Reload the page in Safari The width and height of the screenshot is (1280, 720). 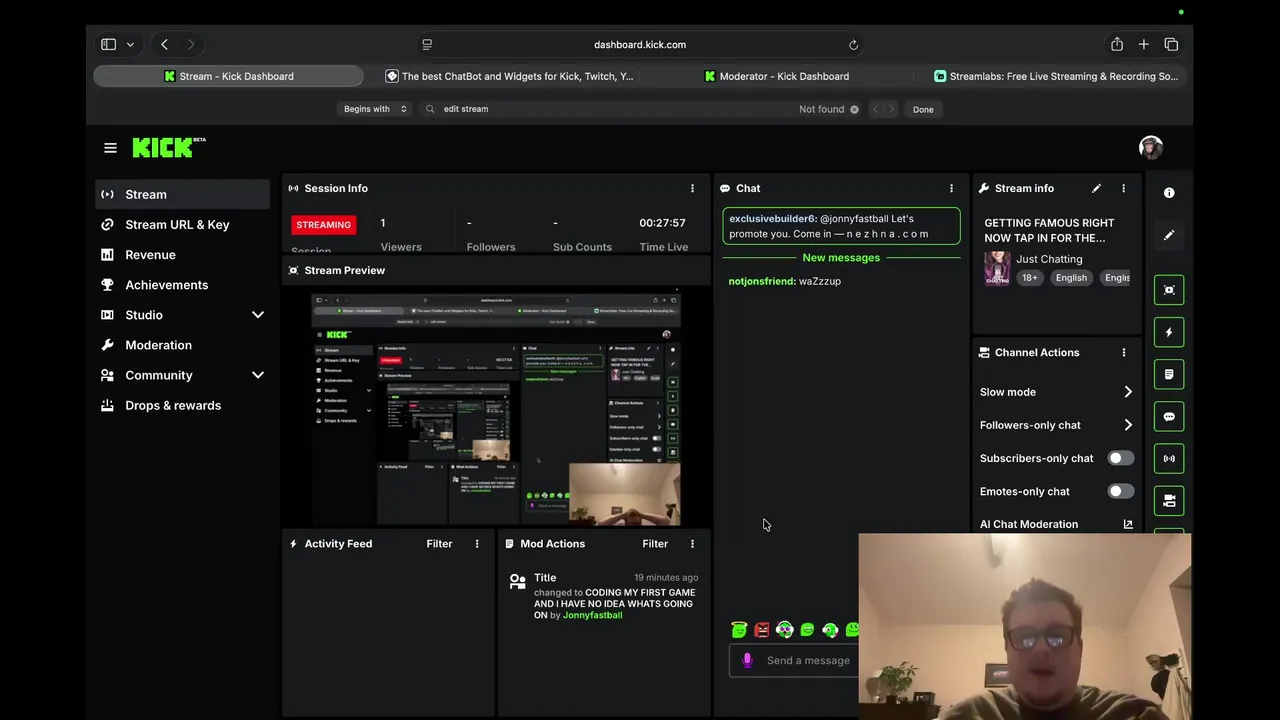click(853, 45)
